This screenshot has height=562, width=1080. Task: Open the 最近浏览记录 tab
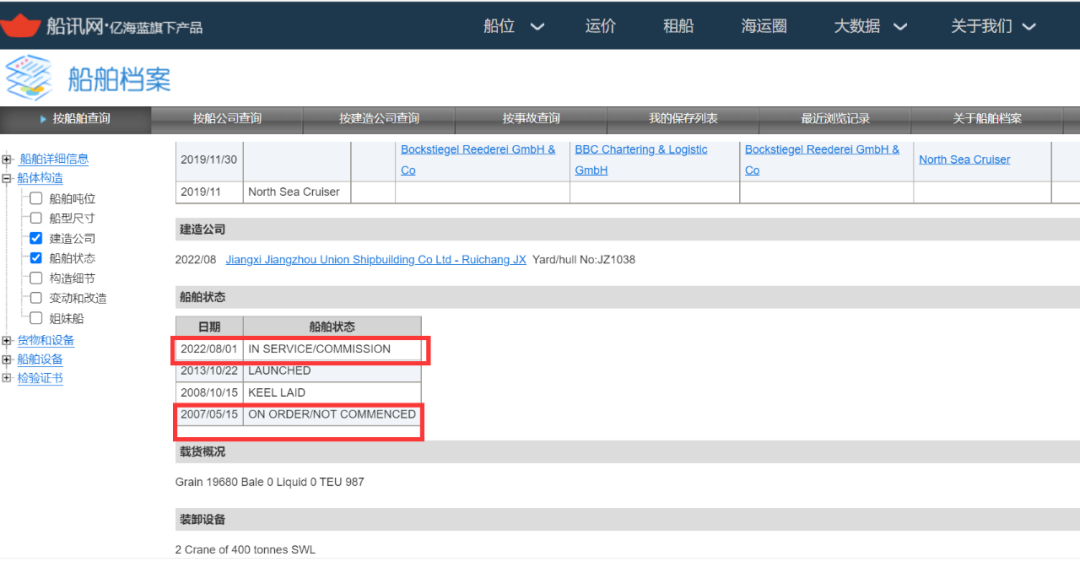coord(835,119)
